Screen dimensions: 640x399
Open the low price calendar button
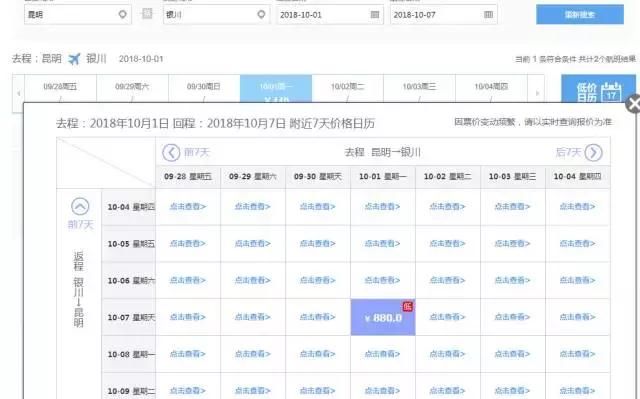598,89
